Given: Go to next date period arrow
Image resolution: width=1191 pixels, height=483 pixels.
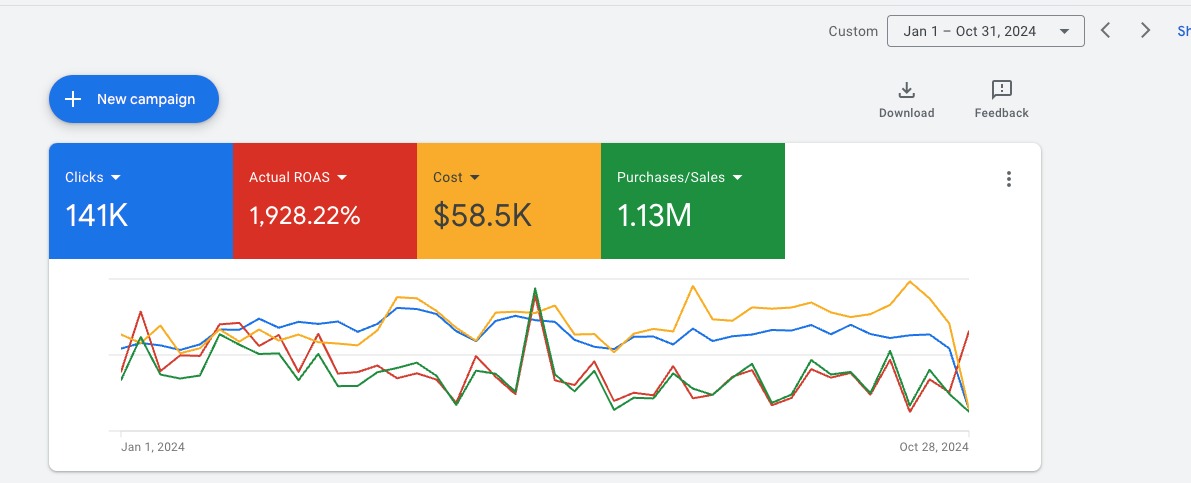Looking at the screenshot, I should tap(1146, 31).
